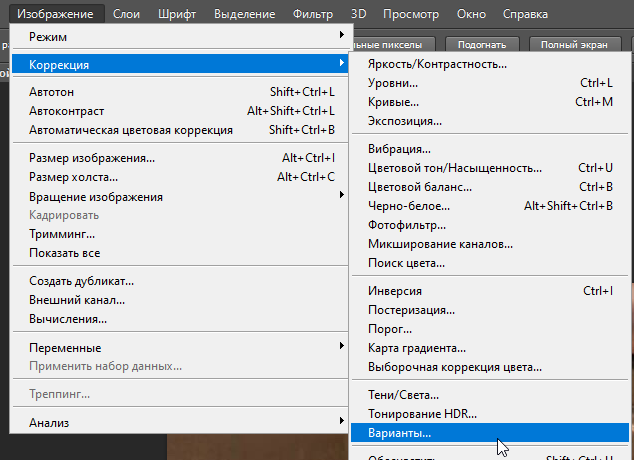Click the Полный экран button
This screenshot has width=634, height=460.
pos(573,45)
